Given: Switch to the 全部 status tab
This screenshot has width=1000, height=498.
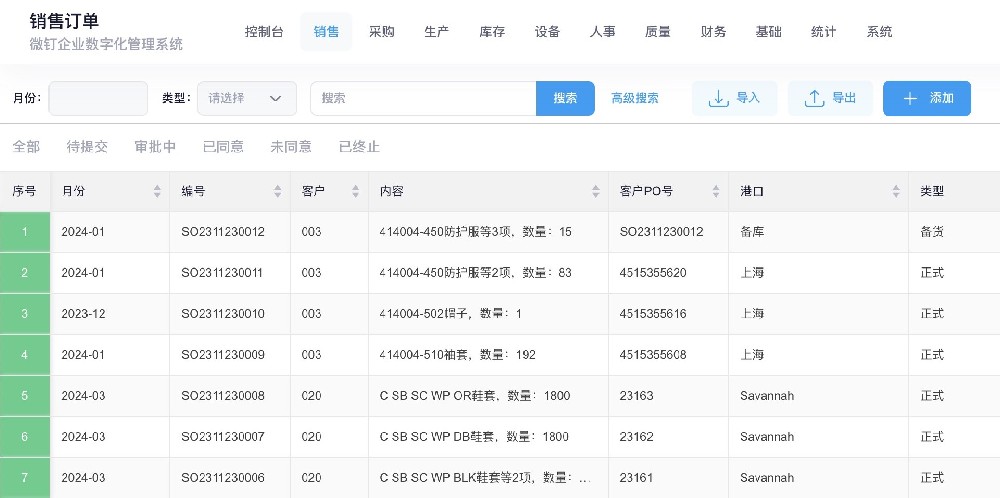Looking at the screenshot, I should pos(26,147).
